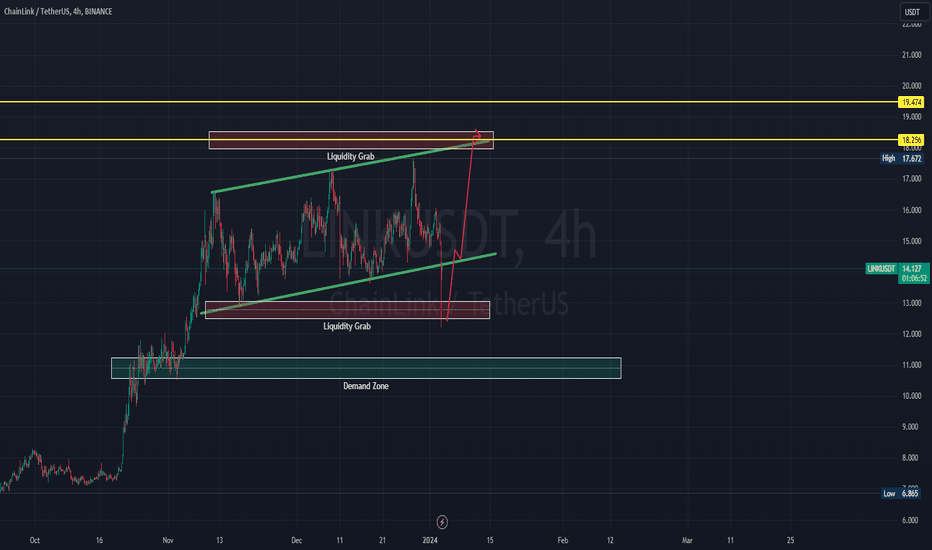This screenshot has width=932, height=550.
Task: Click the 8.000 price axis label
Action: (912, 458)
